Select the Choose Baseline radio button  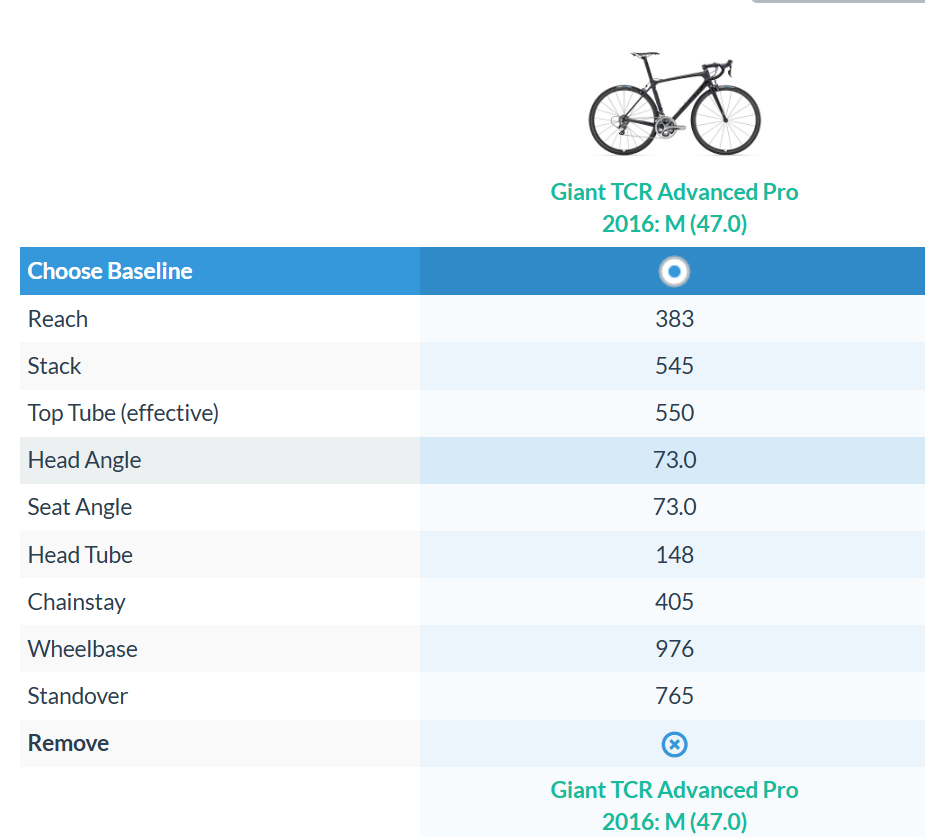coord(675,272)
